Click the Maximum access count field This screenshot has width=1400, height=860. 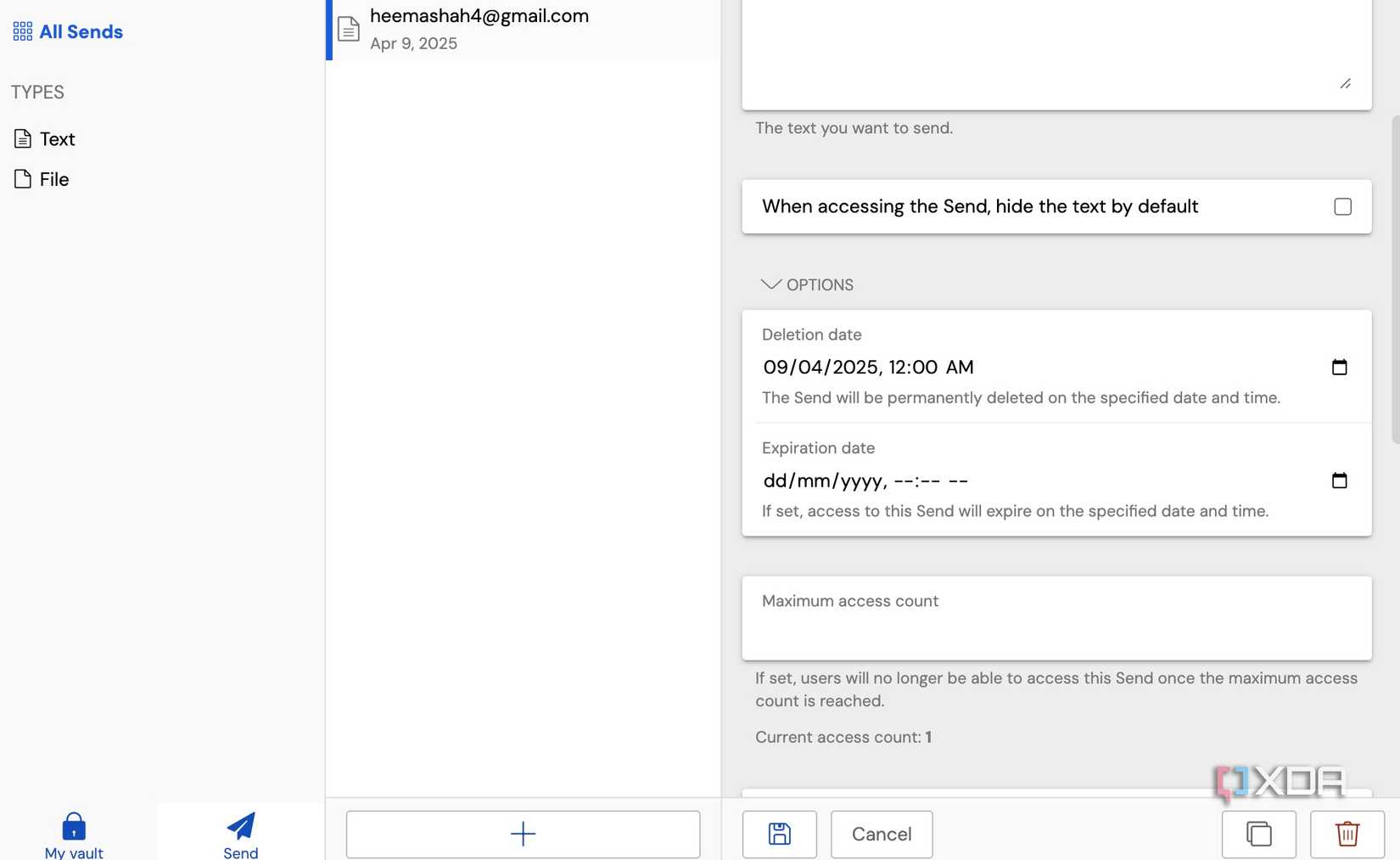coord(1056,618)
